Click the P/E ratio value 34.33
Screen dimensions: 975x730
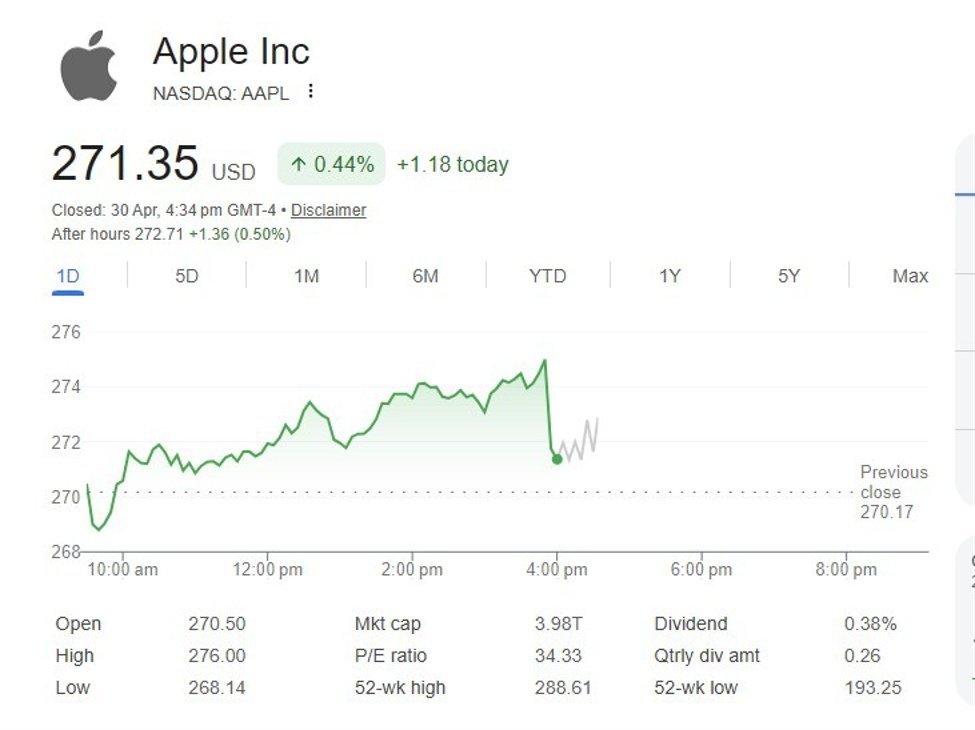558,656
